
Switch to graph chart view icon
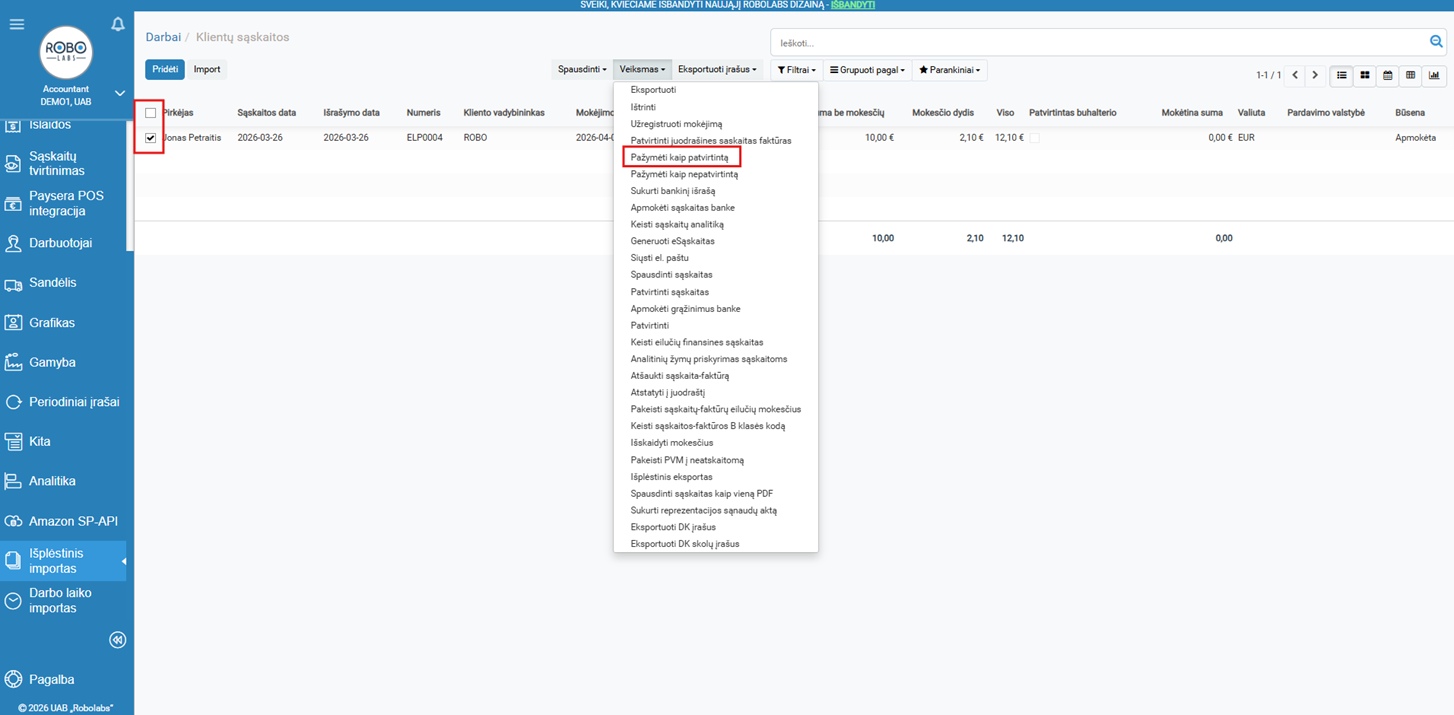pyautogui.click(x=1434, y=75)
